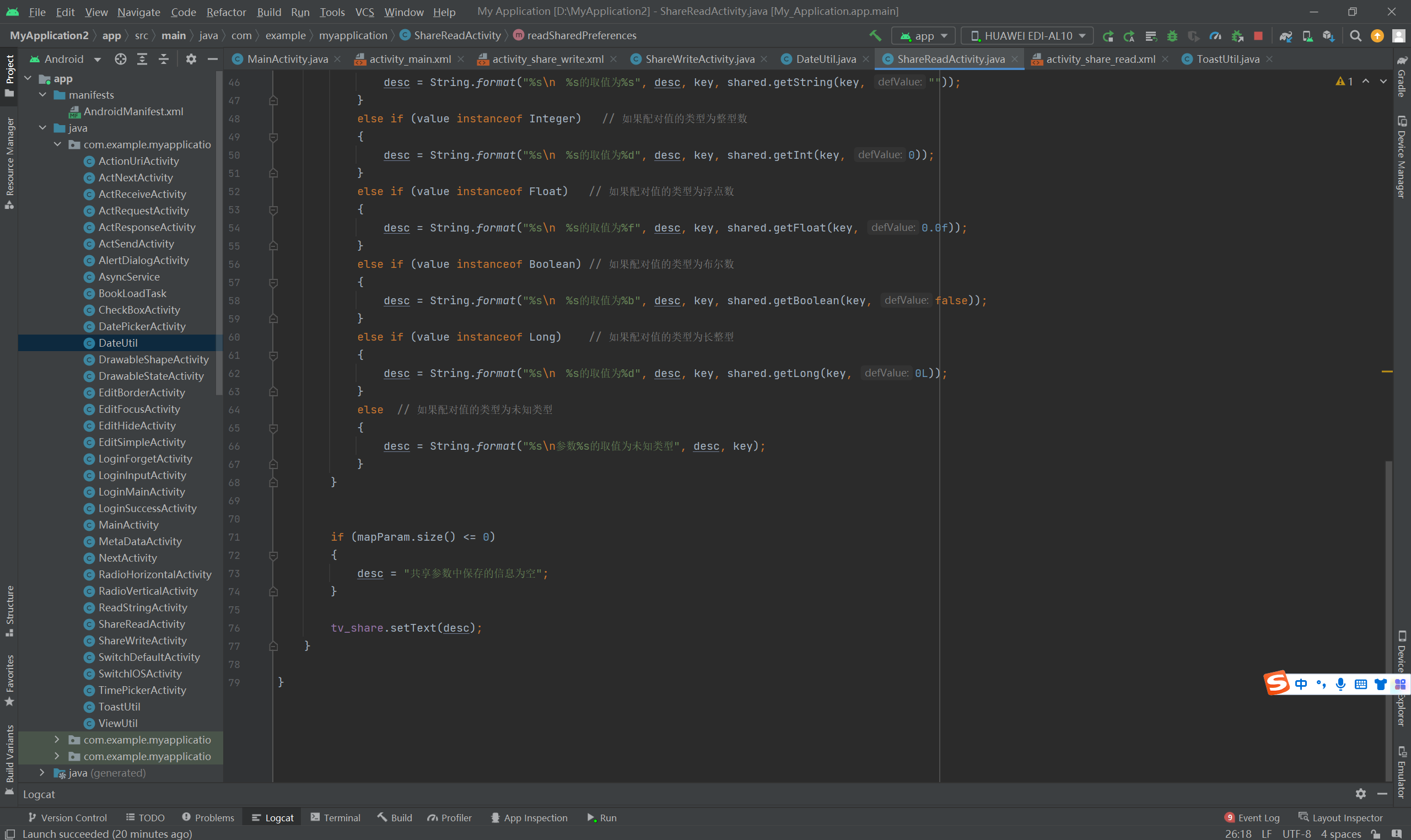Open the app run configuration dropdown
Viewport: 1411px width, 840px height.
click(924, 36)
